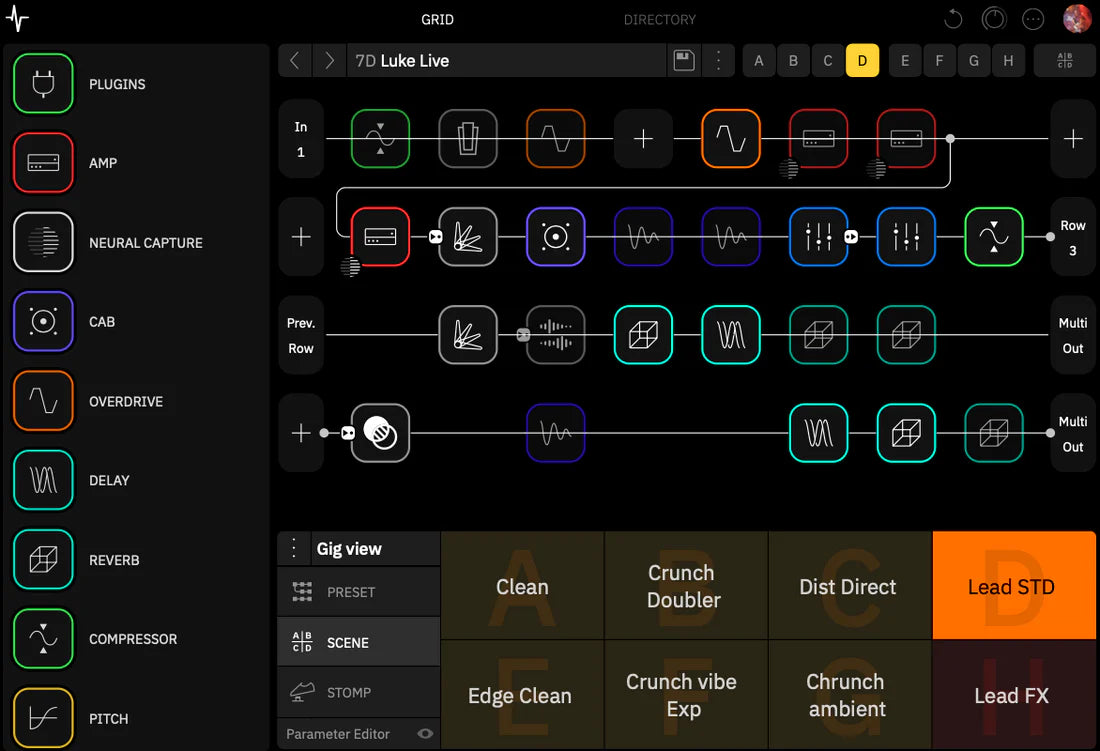
Task: Open the Cab category in the sidebar
Action: 43,322
